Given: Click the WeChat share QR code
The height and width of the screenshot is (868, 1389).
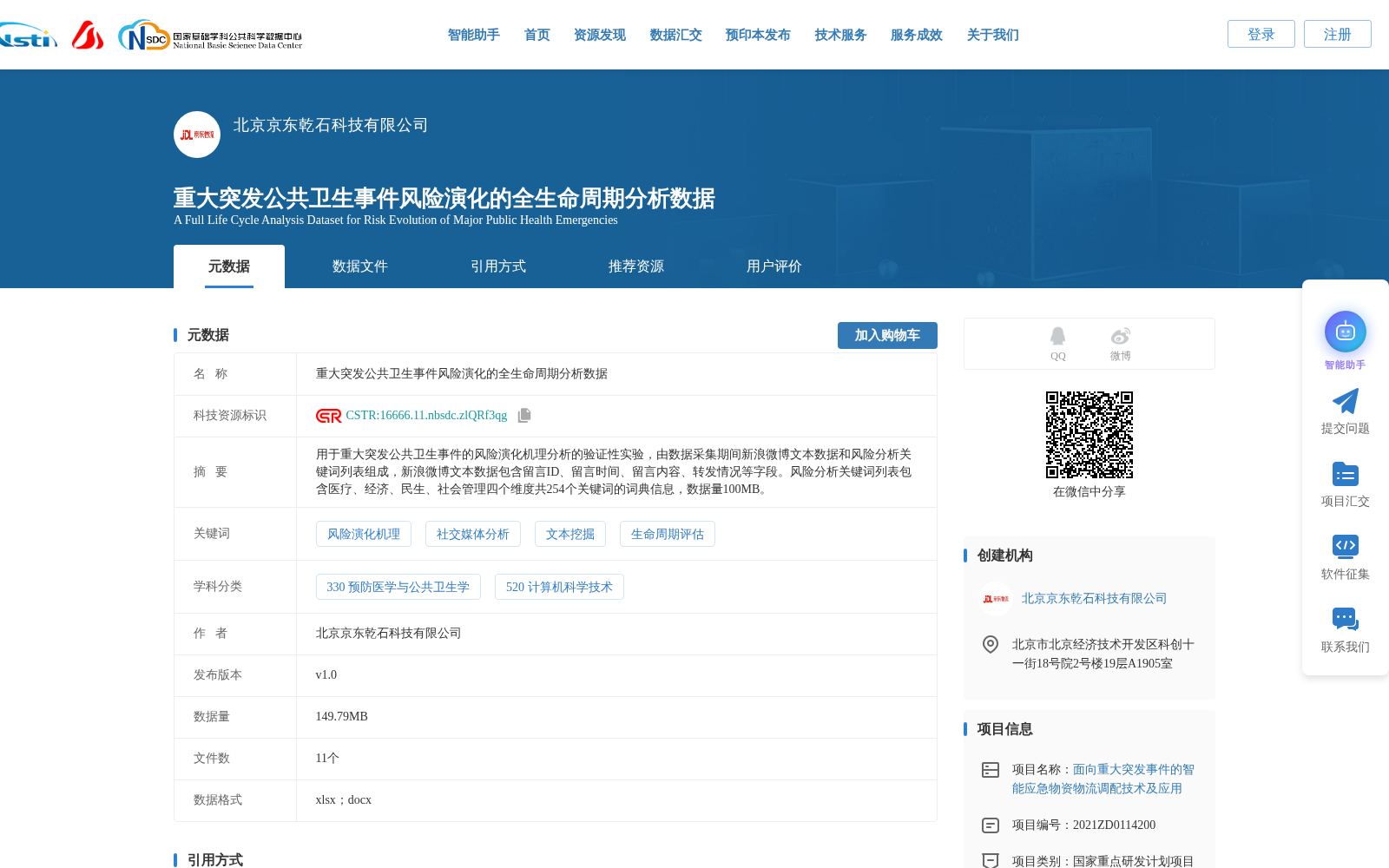Looking at the screenshot, I should coord(1089,435).
